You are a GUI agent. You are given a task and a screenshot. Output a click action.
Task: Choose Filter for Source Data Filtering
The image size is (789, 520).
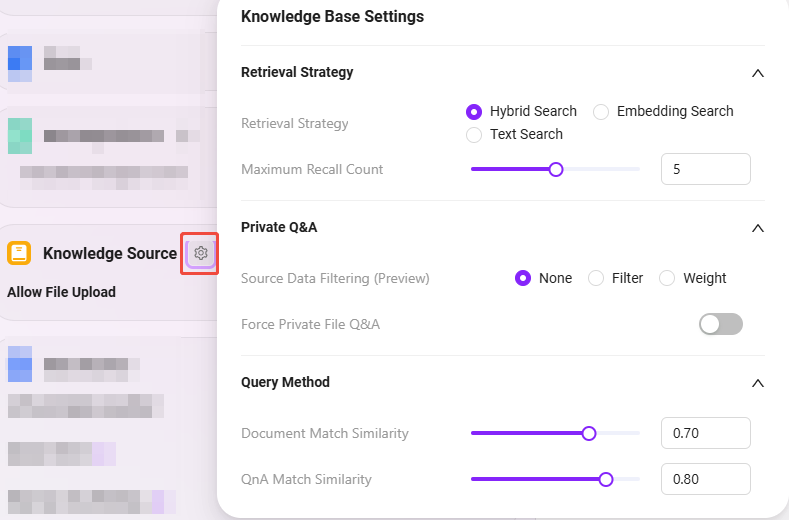point(596,278)
